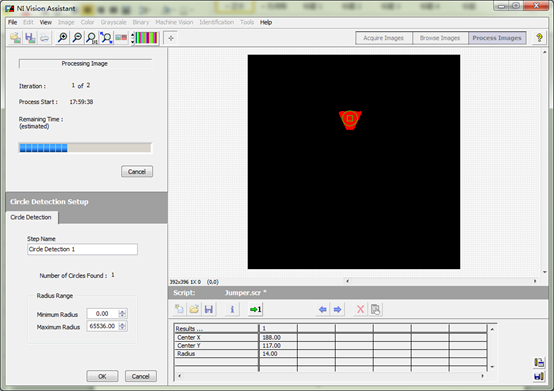Click the edit step document icon
Viewport: 554px width, 391px height.
pos(375,309)
